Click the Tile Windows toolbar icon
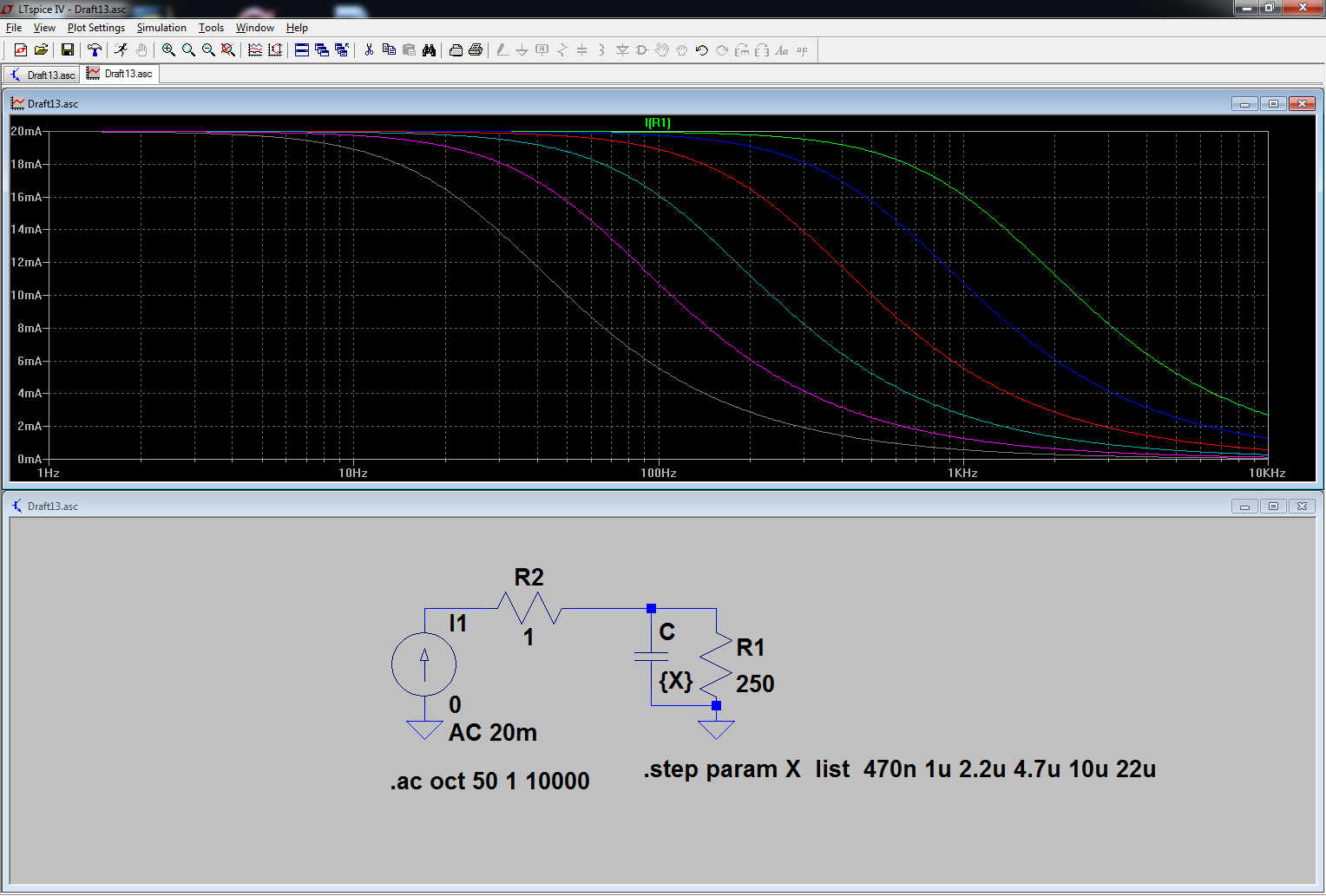 302,50
